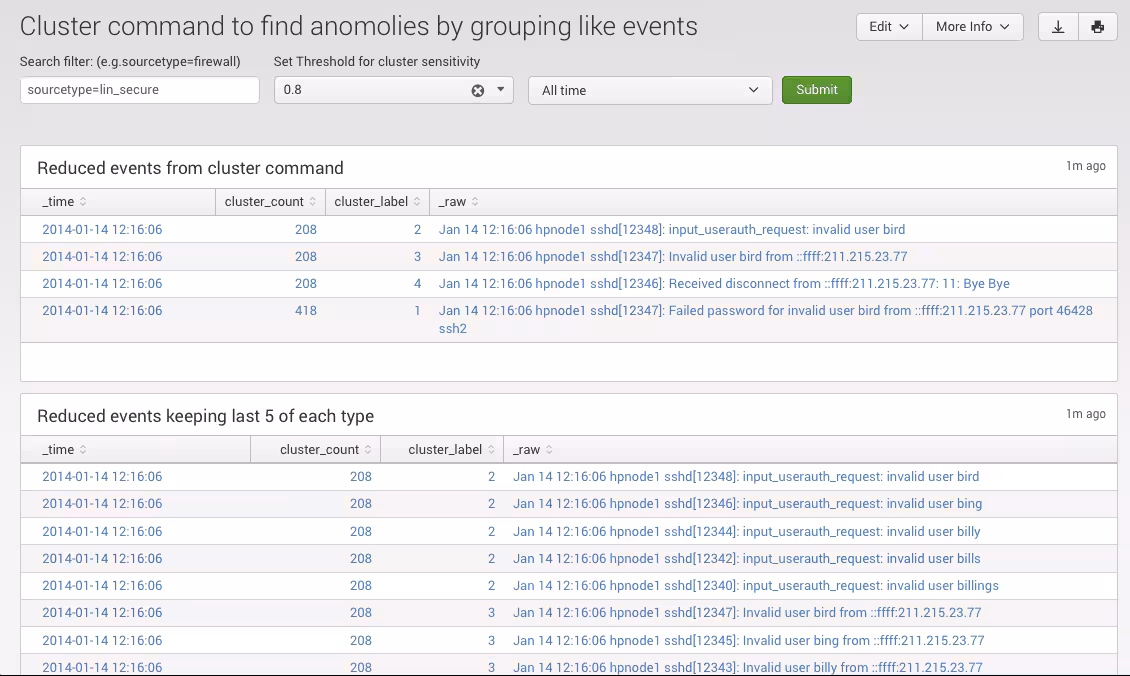Expand the threshold sensitivity dropdown
This screenshot has width=1130, height=676.
[x=498, y=90]
